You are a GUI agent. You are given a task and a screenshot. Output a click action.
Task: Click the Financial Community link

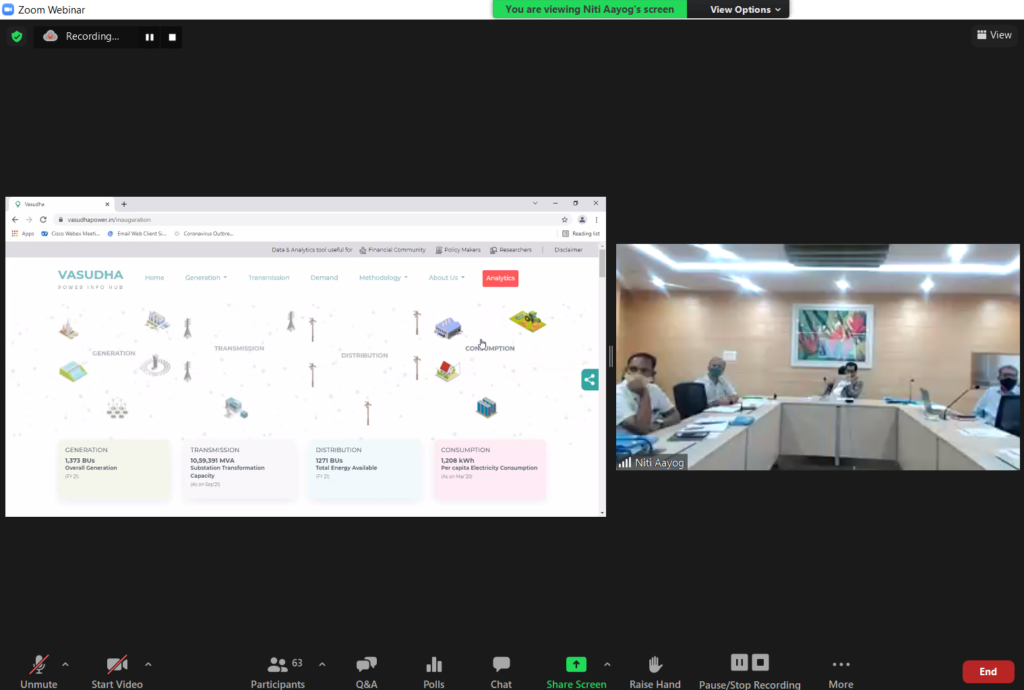pyautogui.click(x=392, y=250)
